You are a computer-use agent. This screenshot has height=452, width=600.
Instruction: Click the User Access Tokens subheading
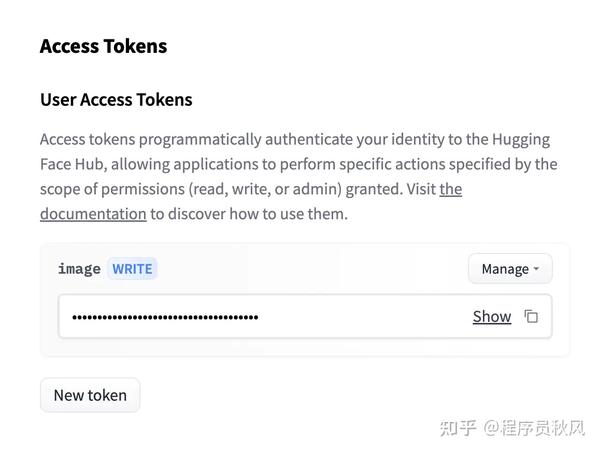(116, 100)
